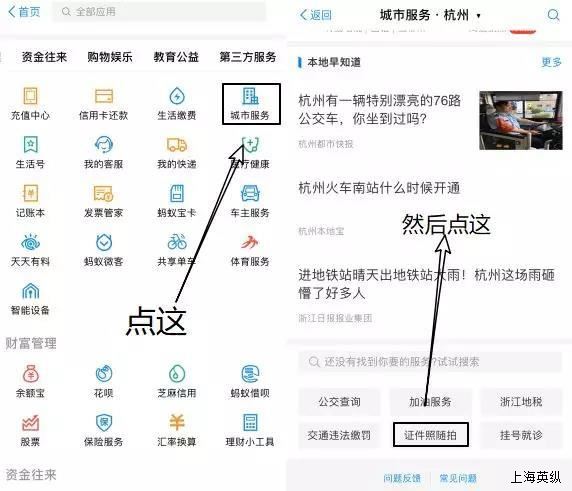Switch to the 购物娱乐 tab
The image size is (572, 491).
pyautogui.click(x=110, y=57)
